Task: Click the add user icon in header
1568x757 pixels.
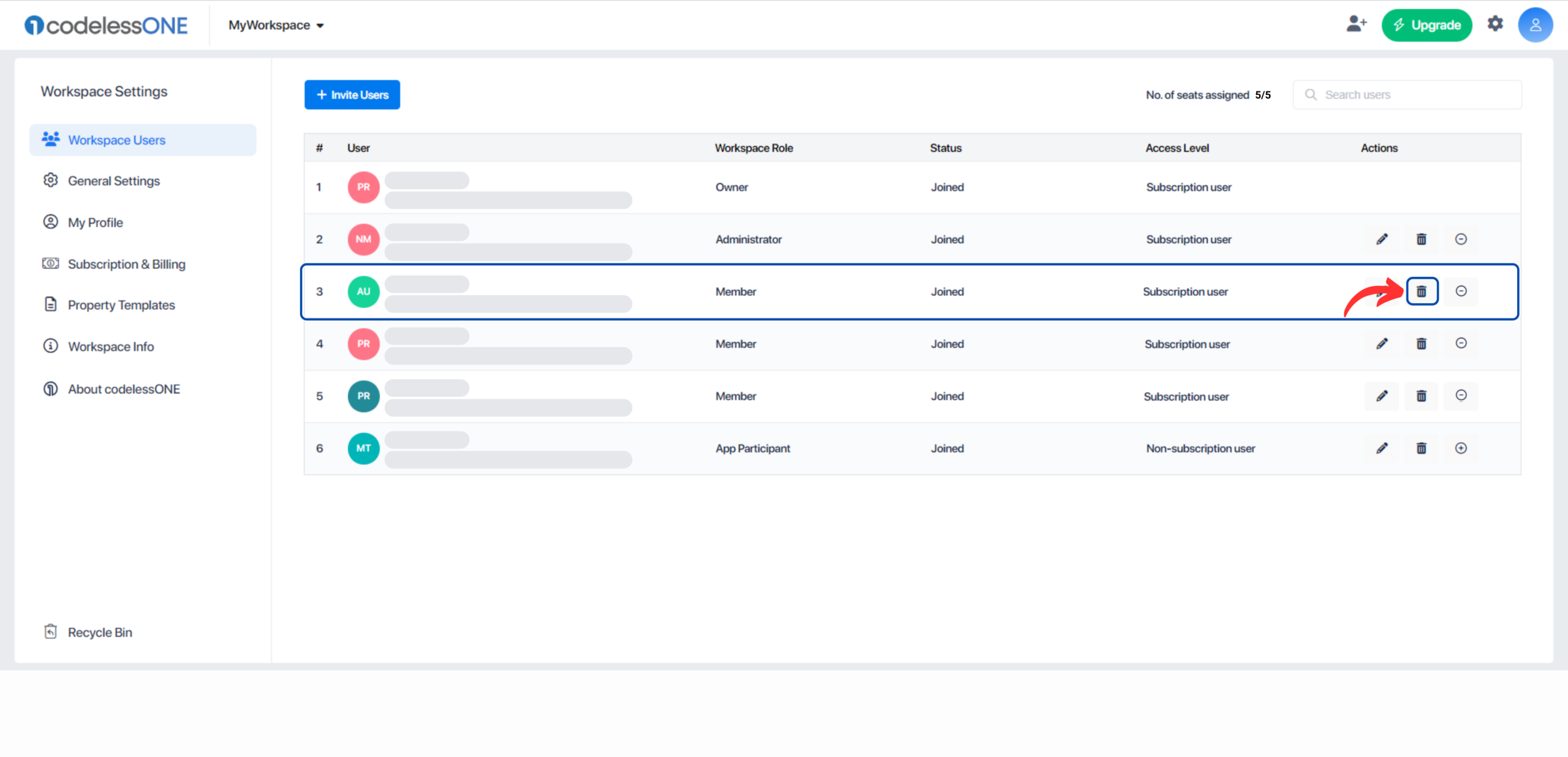Action: point(1356,24)
